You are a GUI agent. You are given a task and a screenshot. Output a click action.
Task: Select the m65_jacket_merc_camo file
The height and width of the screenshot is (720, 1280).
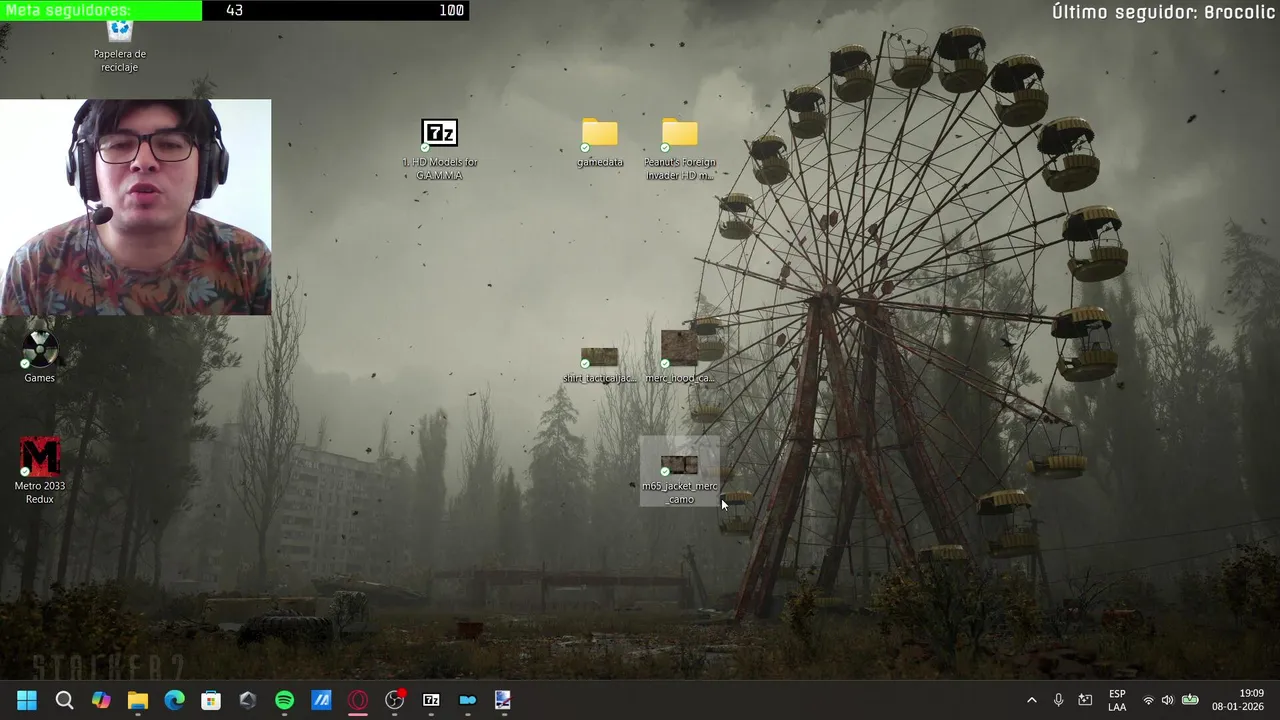pos(680,472)
